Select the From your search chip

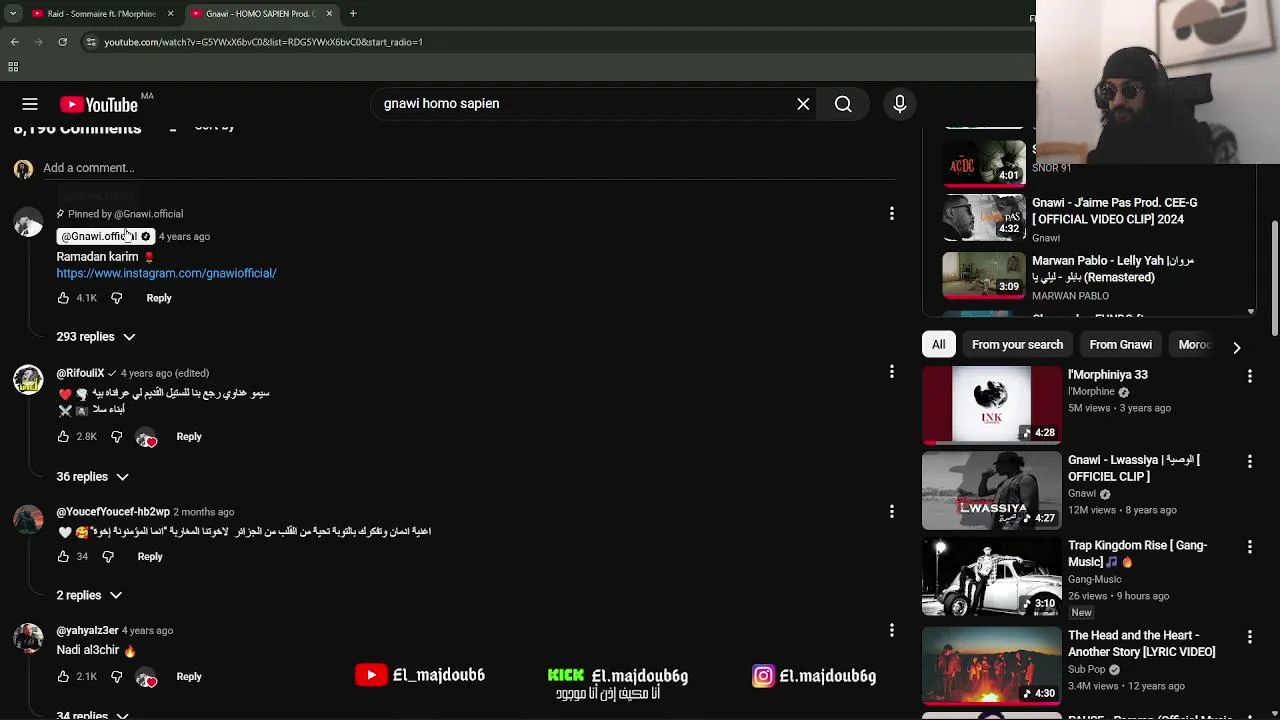1017,345
